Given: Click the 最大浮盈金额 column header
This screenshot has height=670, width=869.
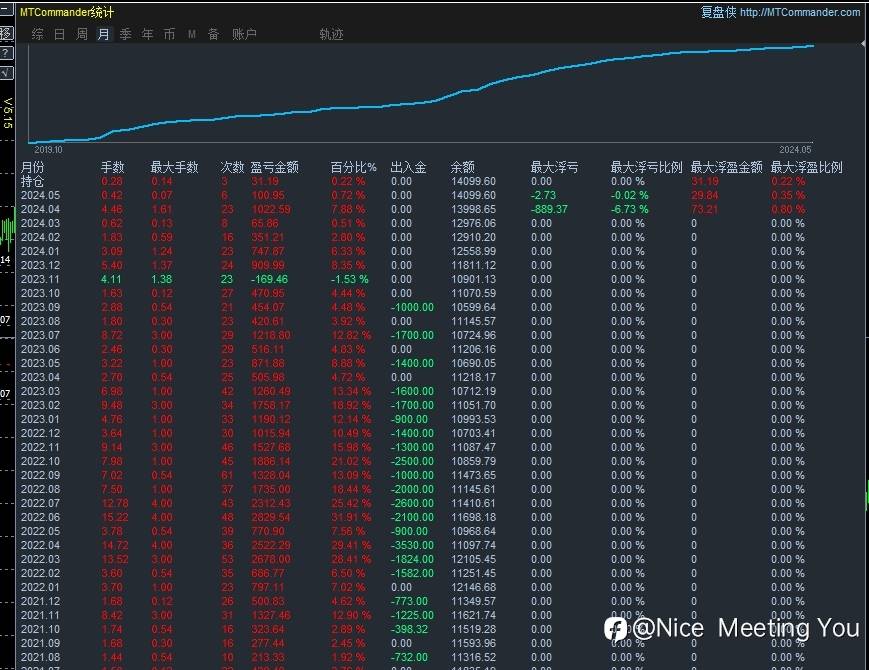Looking at the screenshot, I should (727, 167).
